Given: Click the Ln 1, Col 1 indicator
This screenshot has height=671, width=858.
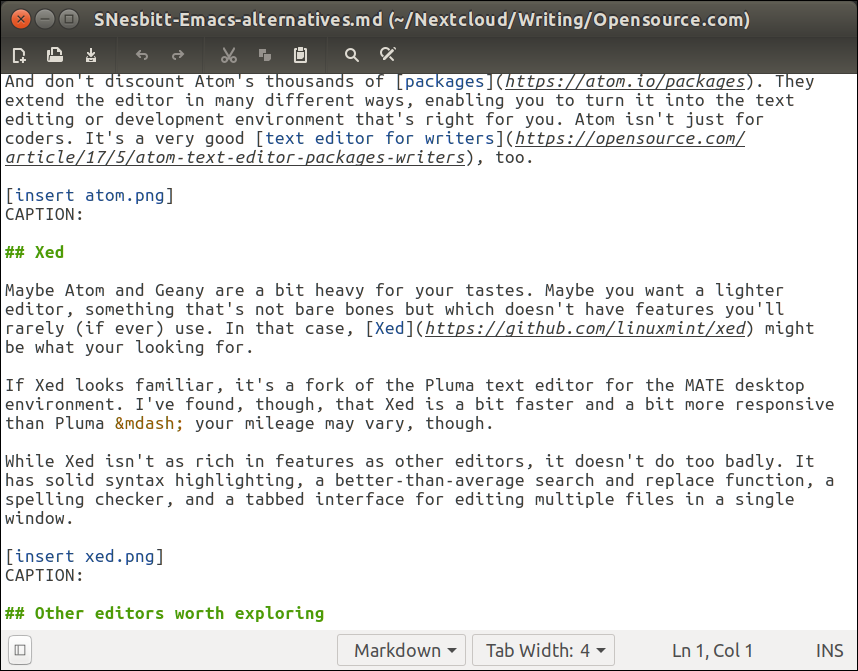Looking at the screenshot, I should [x=713, y=651].
